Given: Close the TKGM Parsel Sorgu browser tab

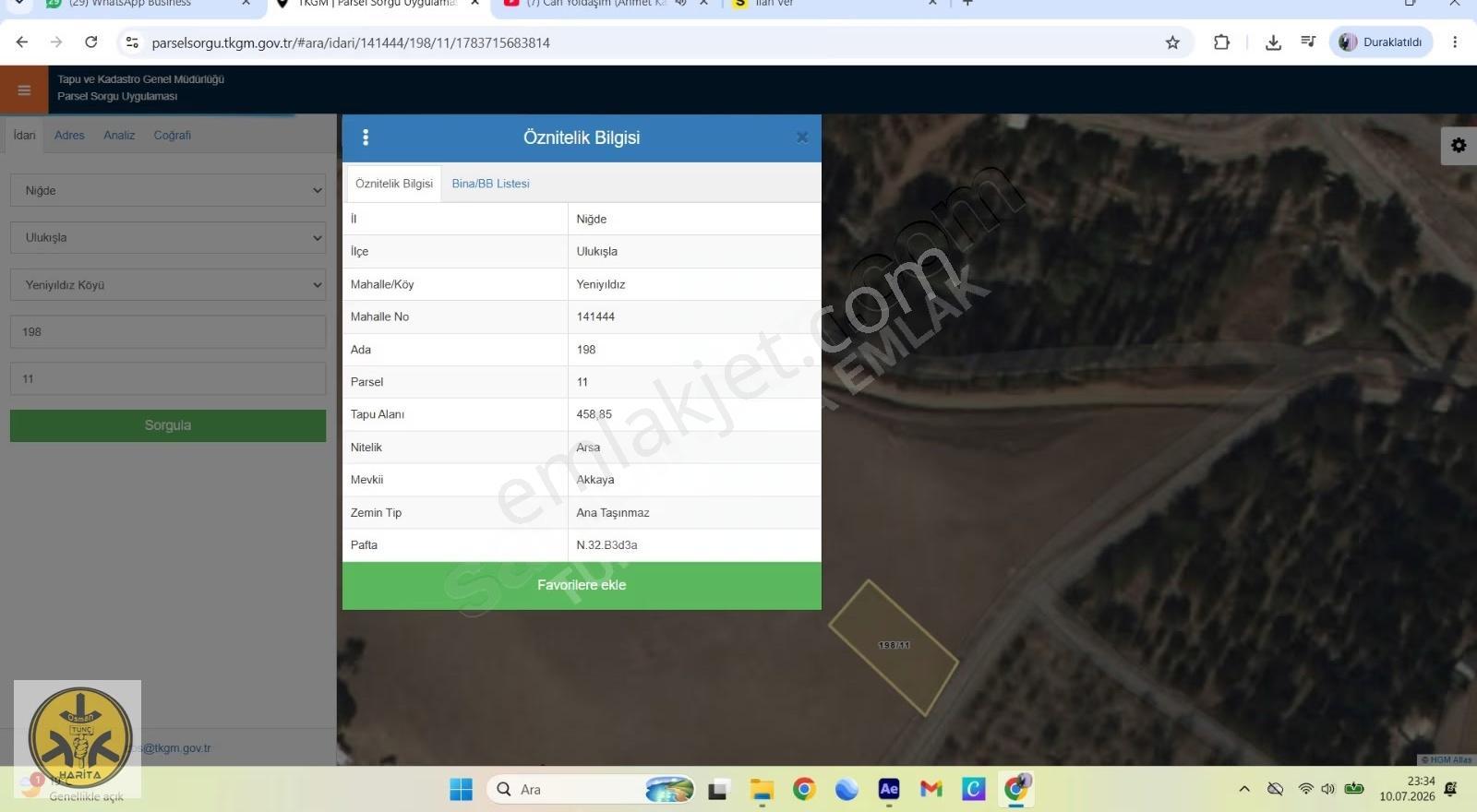Looking at the screenshot, I should pyautogui.click(x=474, y=4).
